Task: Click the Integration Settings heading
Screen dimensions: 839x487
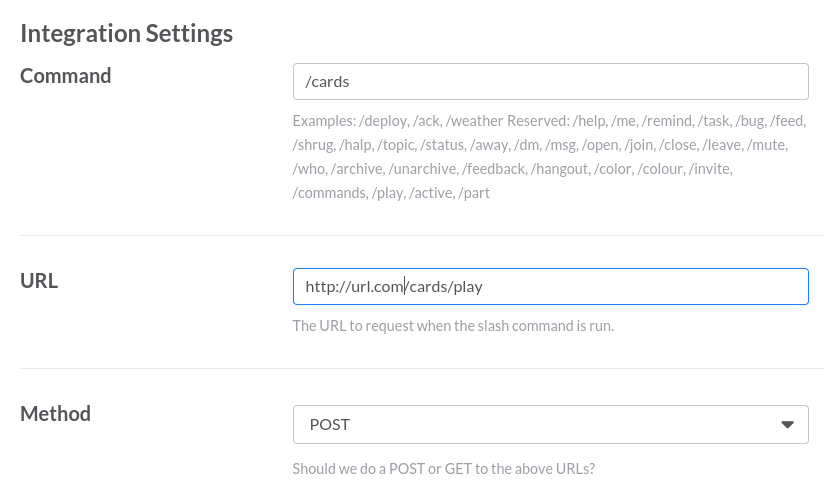Action: (126, 33)
